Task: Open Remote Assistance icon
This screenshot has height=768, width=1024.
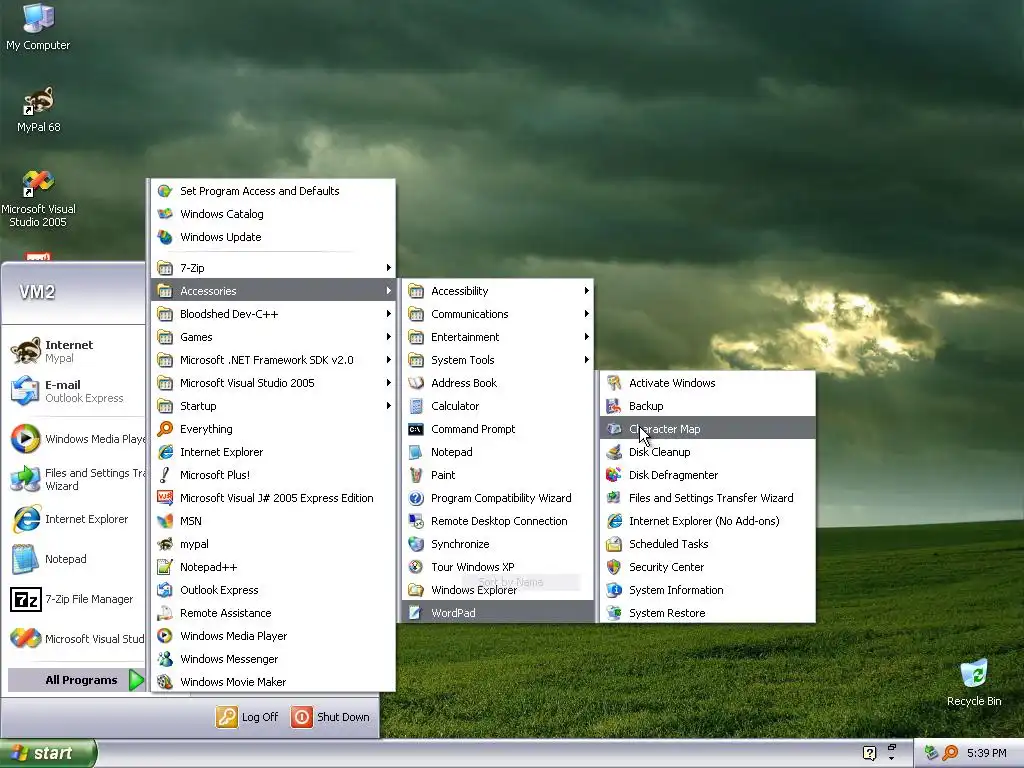Action: click(165, 613)
